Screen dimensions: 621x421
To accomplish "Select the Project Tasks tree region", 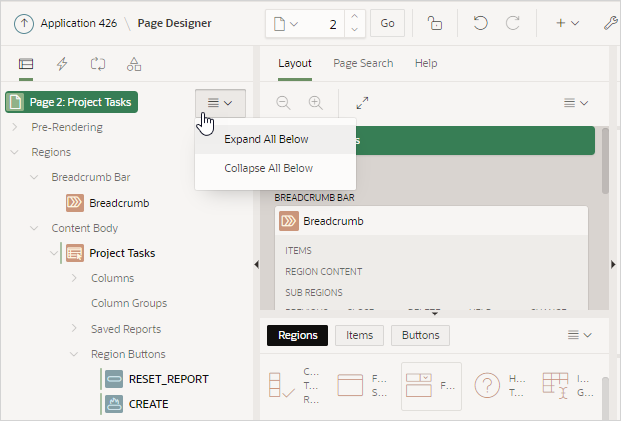I will point(111,253).
